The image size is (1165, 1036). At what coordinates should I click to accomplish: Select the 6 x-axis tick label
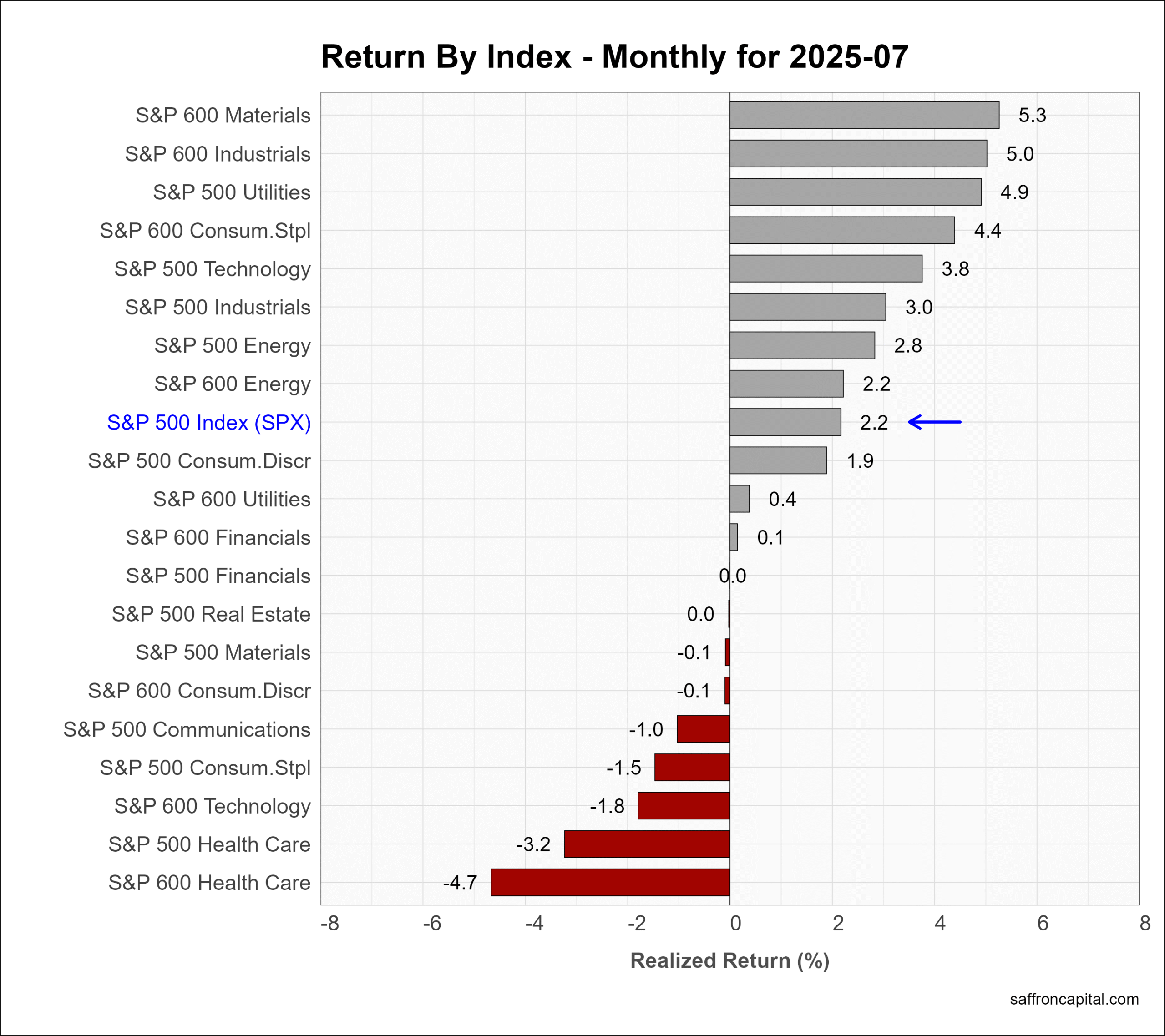tap(1043, 924)
